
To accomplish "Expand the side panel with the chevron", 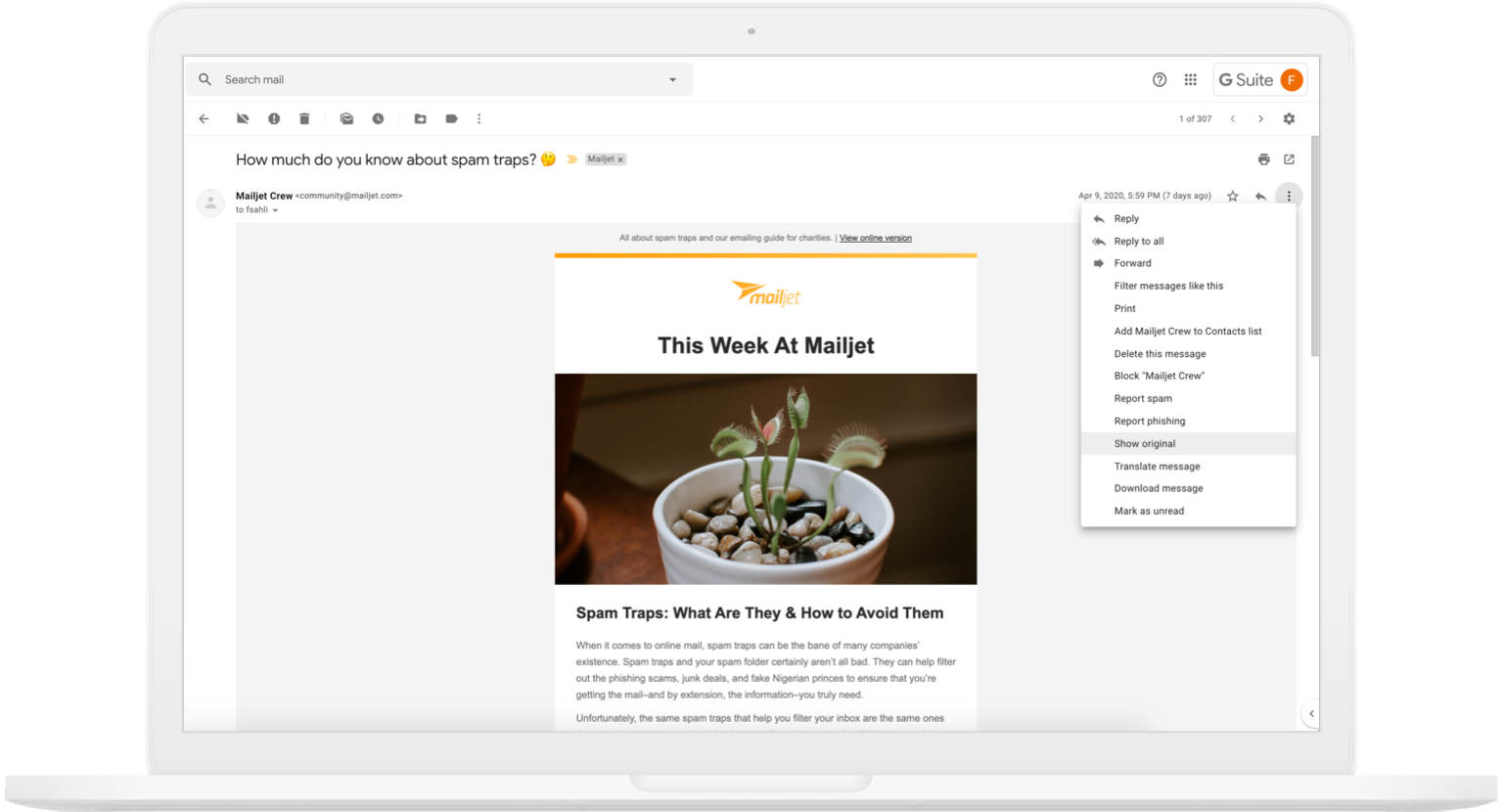I will point(1311,713).
